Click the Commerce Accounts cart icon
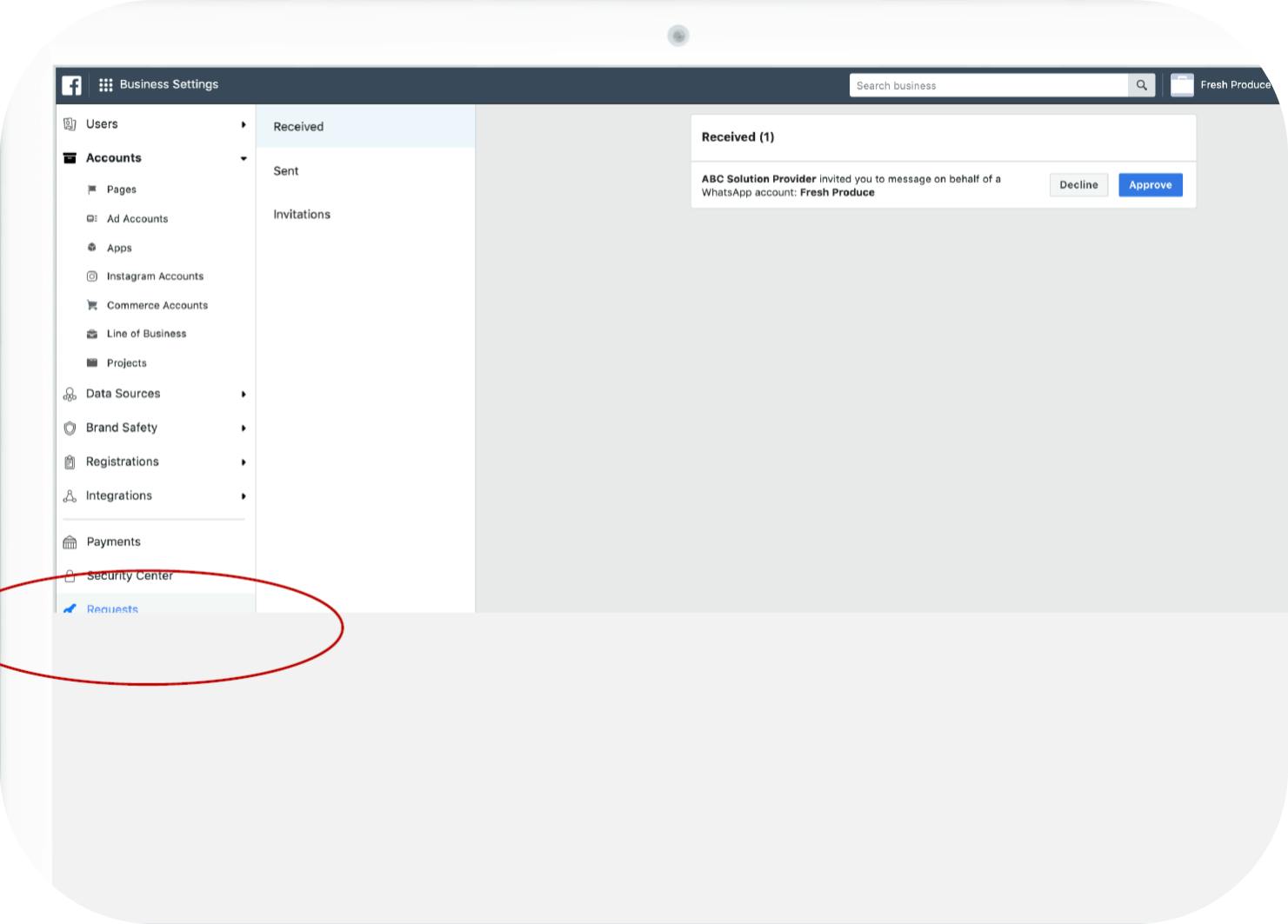Viewport: 1288px width, 924px height. 92,305
